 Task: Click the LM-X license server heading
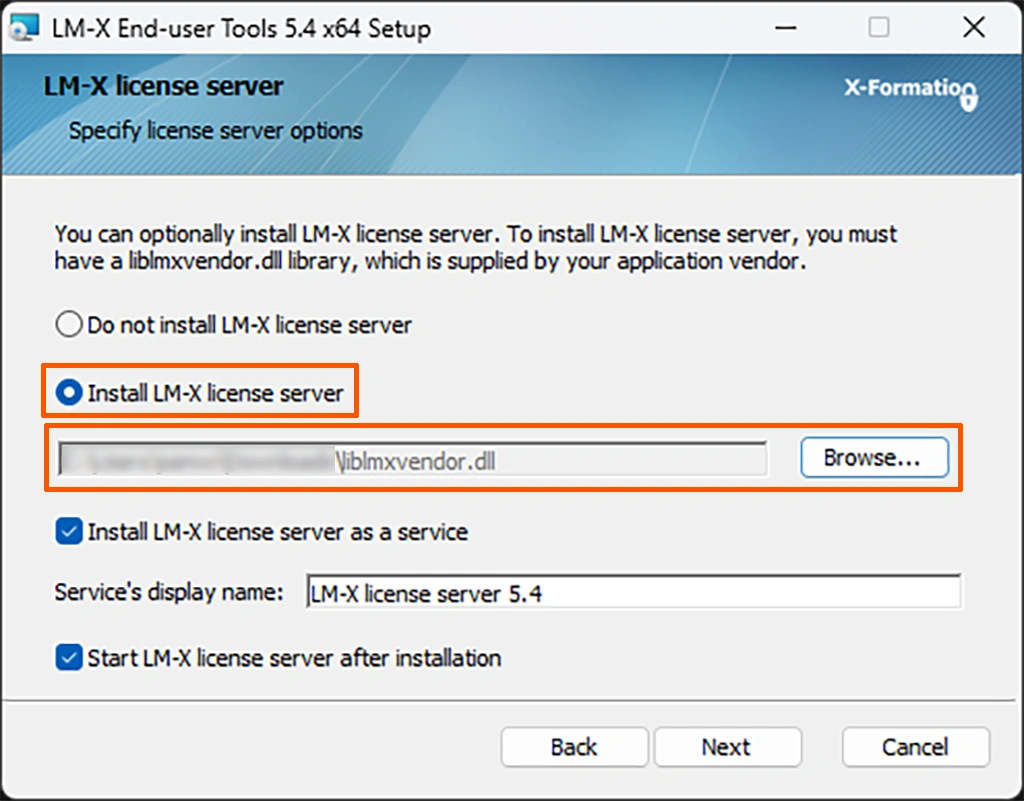[x=163, y=86]
